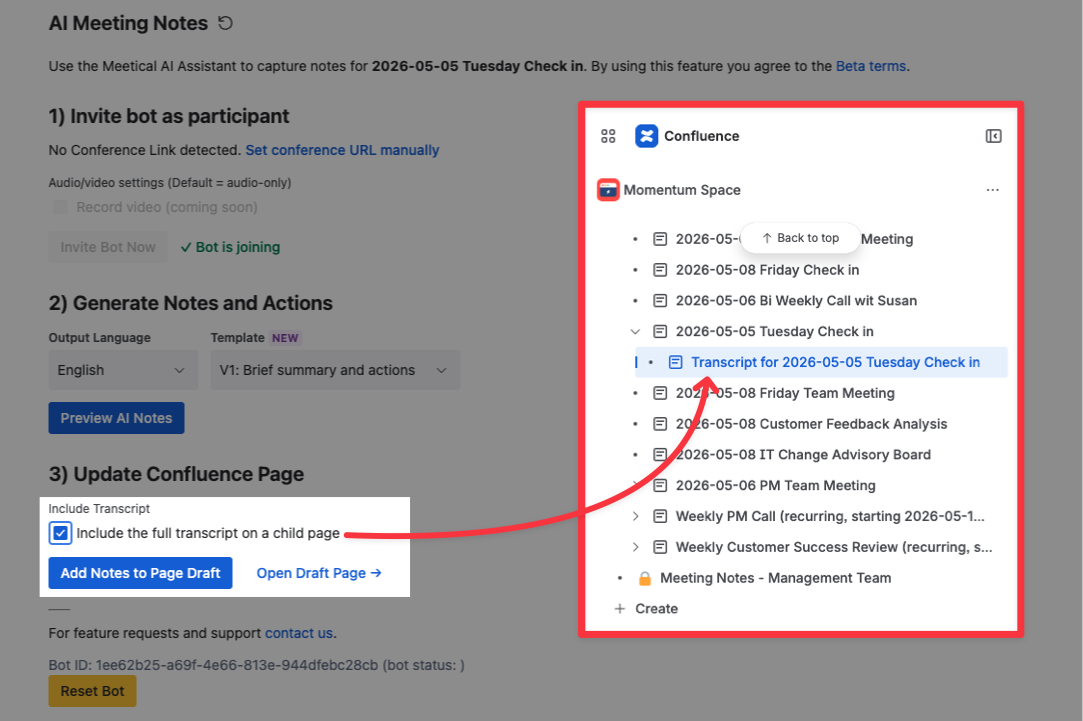Click the Beta terms link

870,66
